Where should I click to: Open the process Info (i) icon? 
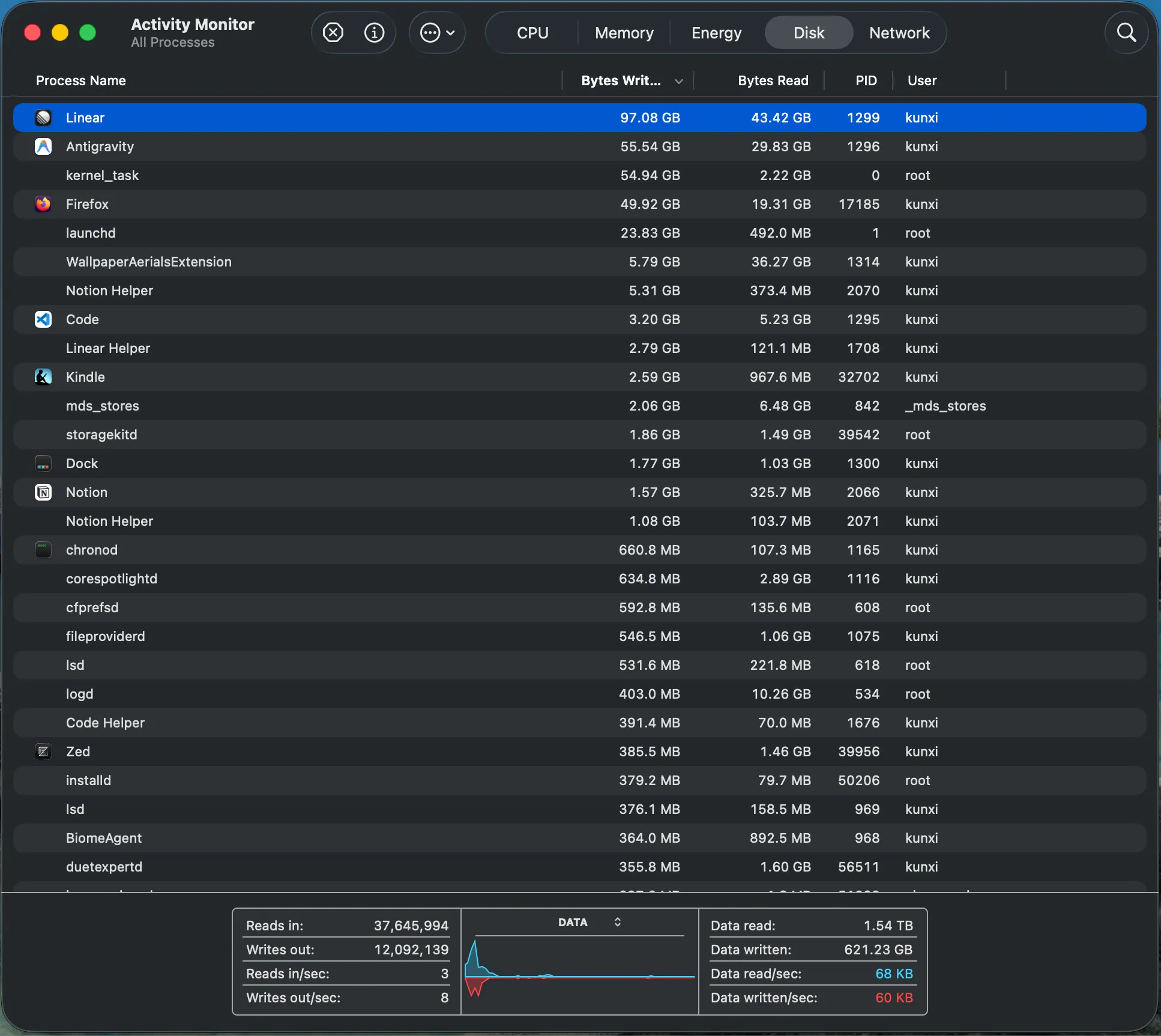point(375,32)
